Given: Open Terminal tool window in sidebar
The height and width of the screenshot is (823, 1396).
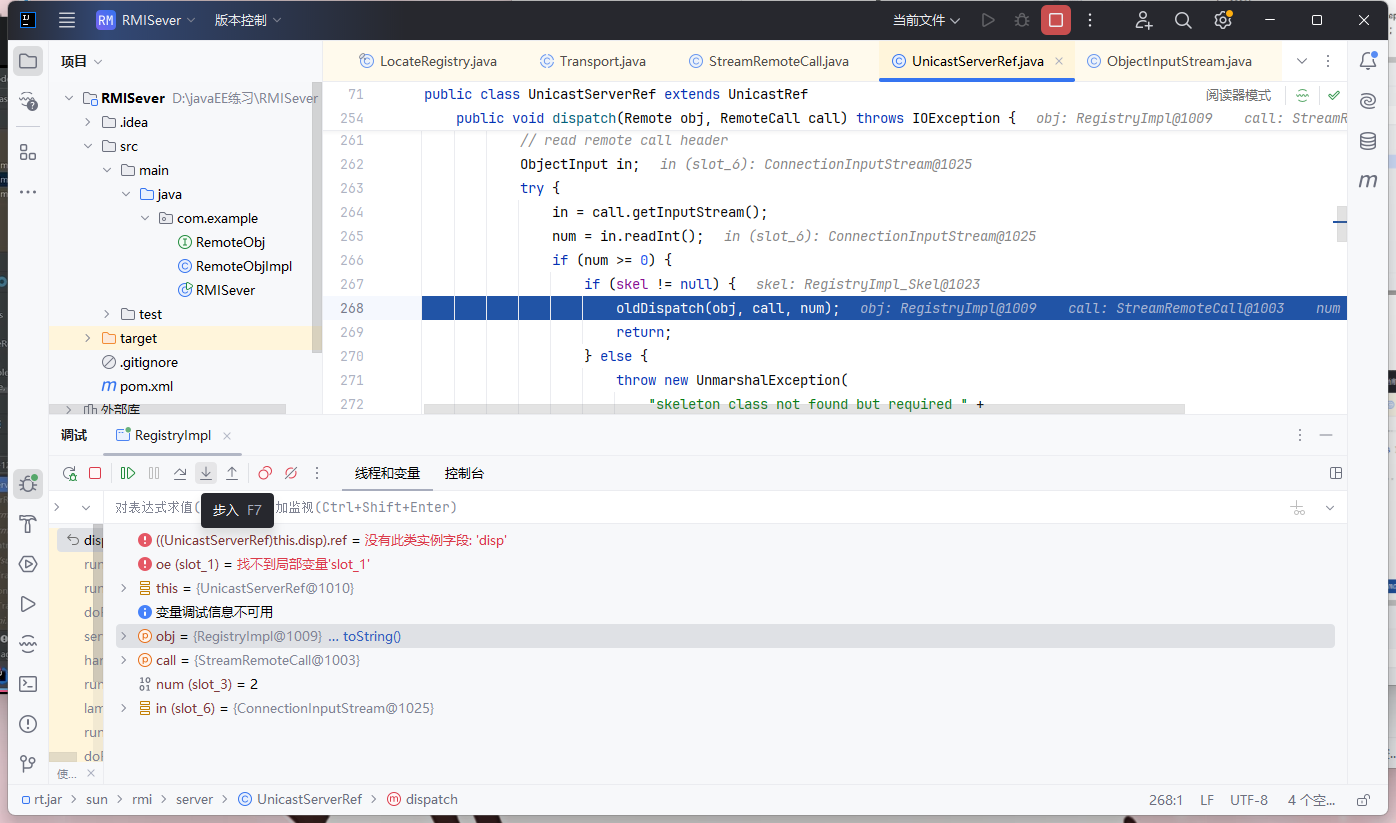Looking at the screenshot, I should click(28, 684).
